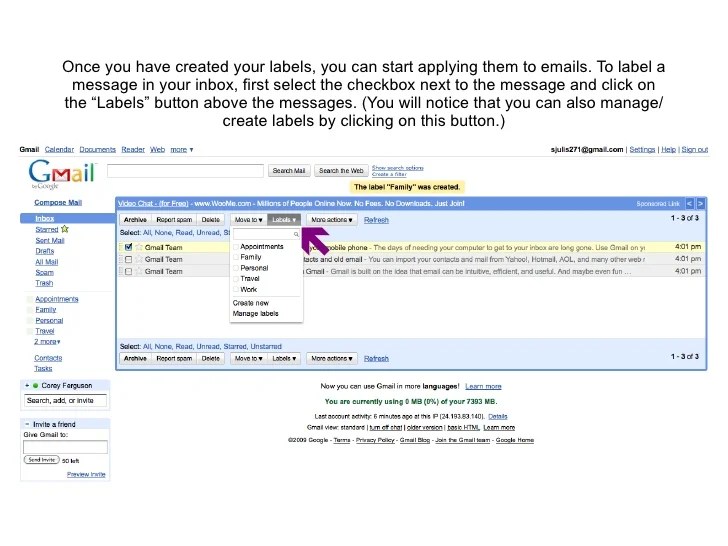The width and height of the screenshot is (728, 546).
Task: Click the star icon beside Starred
Action: click(65, 229)
